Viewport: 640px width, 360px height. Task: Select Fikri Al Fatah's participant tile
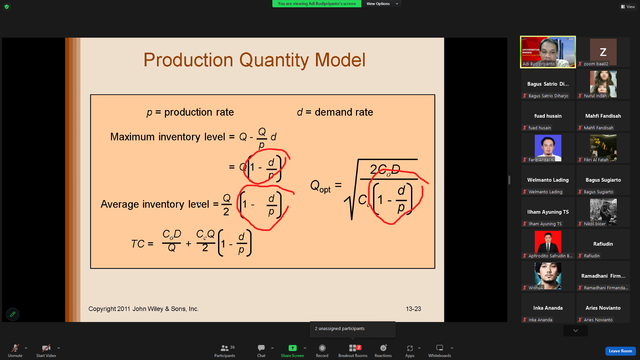pyautogui.click(x=603, y=148)
